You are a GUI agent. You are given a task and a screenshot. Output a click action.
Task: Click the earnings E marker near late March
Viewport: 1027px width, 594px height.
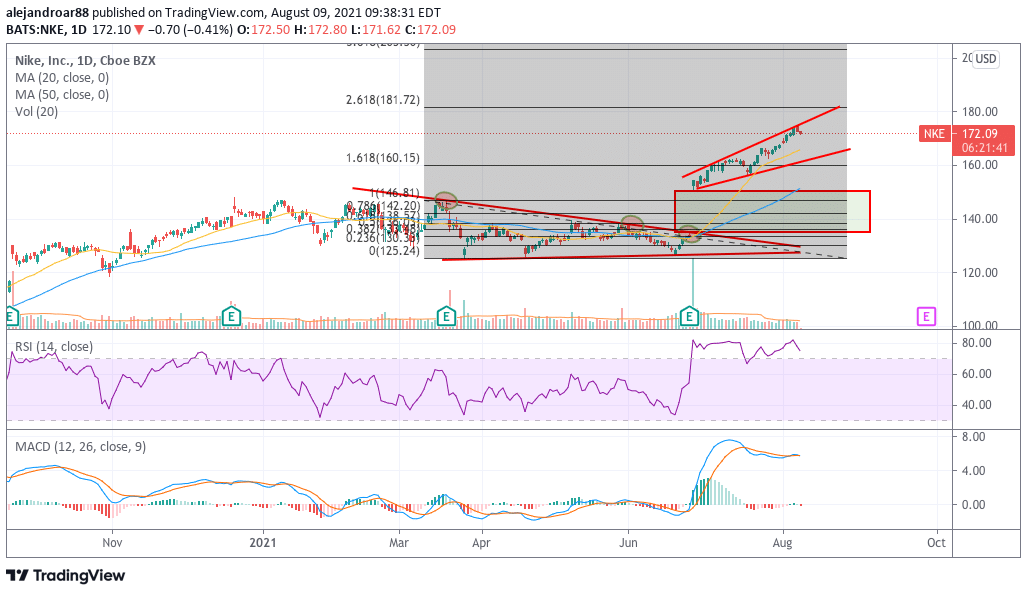(x=446, y=317)
